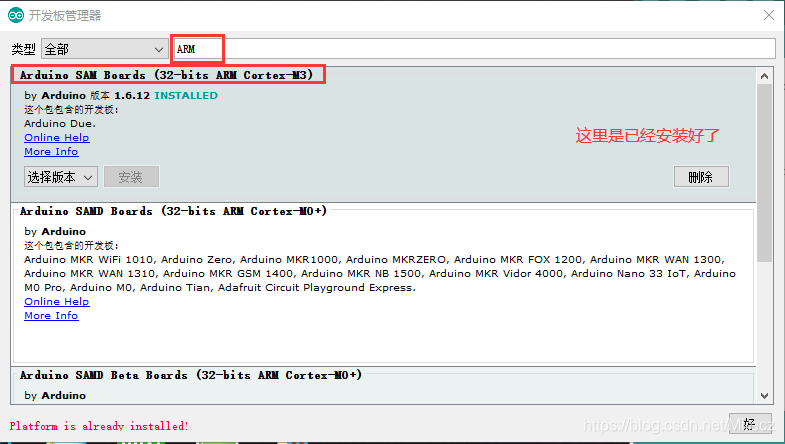Image resolution: width=785 pixels, height=444 pixels.
Task: Click the vertical scrollbar thumb
Action: coord(764,173)
